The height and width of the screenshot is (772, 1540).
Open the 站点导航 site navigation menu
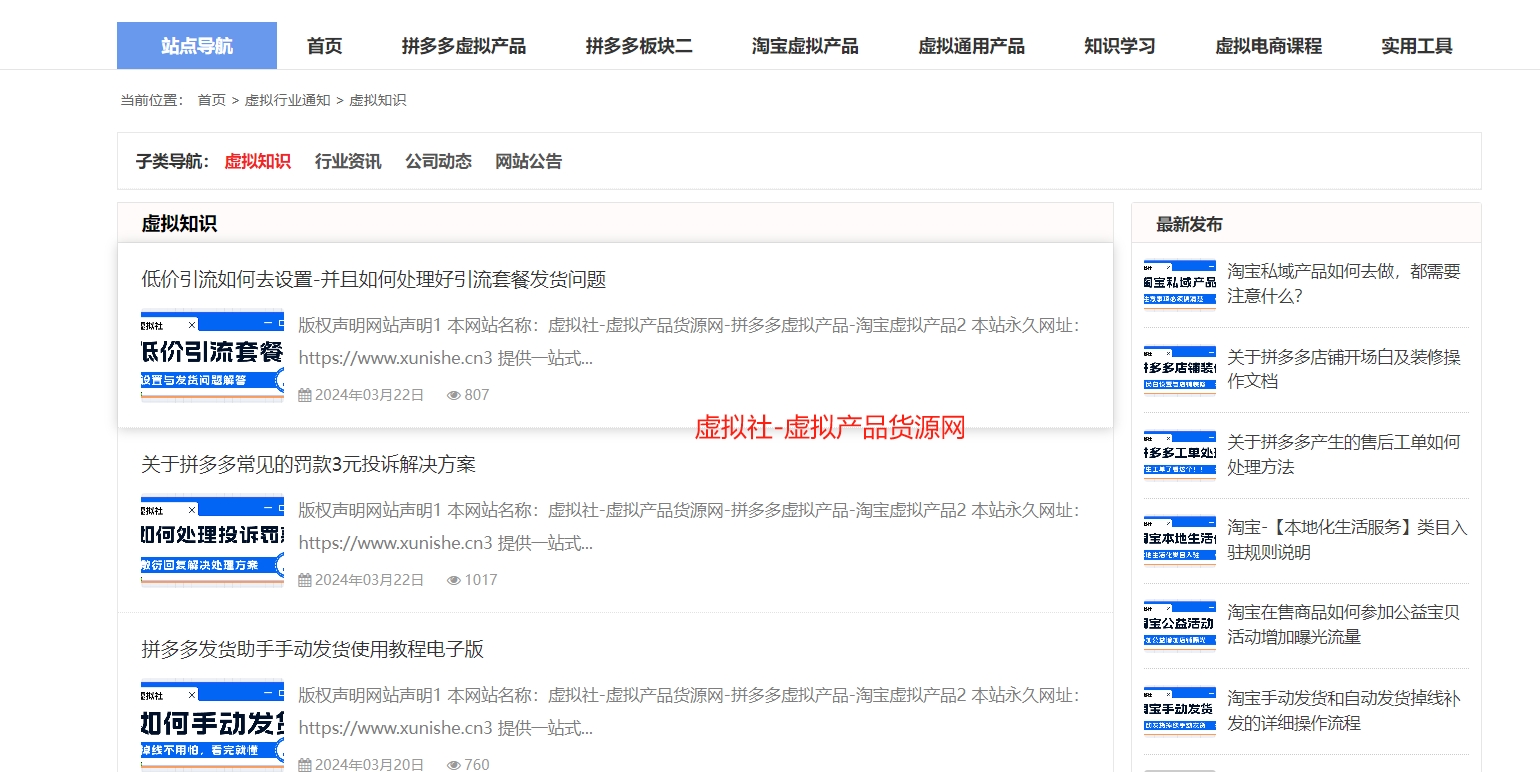pos(196,45)
